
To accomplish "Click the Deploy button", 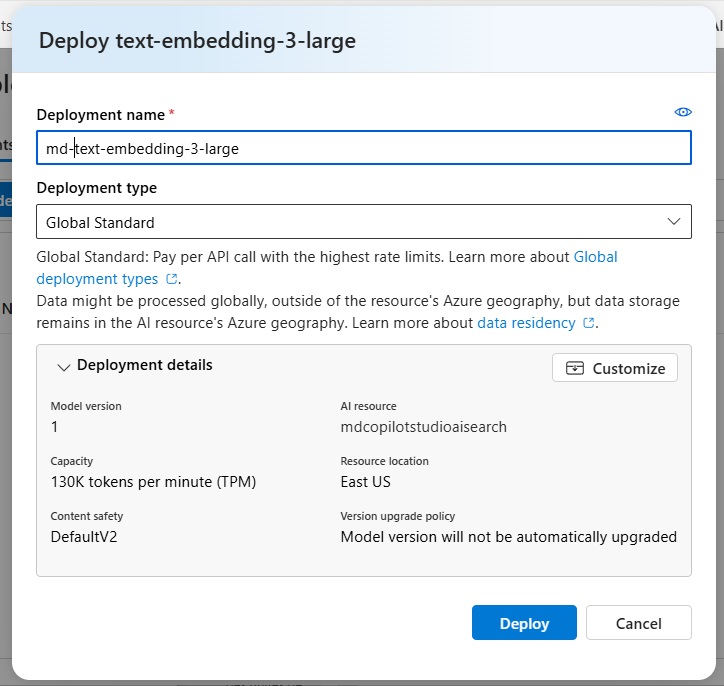I will click(524, 623).
